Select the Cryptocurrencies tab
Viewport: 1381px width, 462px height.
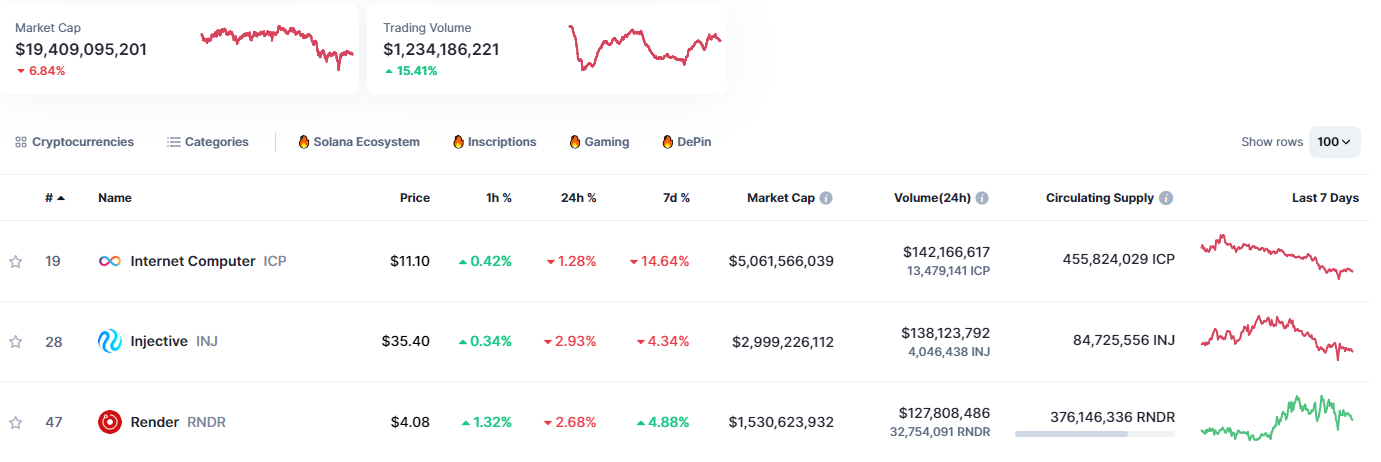click(x=75, y=142)
